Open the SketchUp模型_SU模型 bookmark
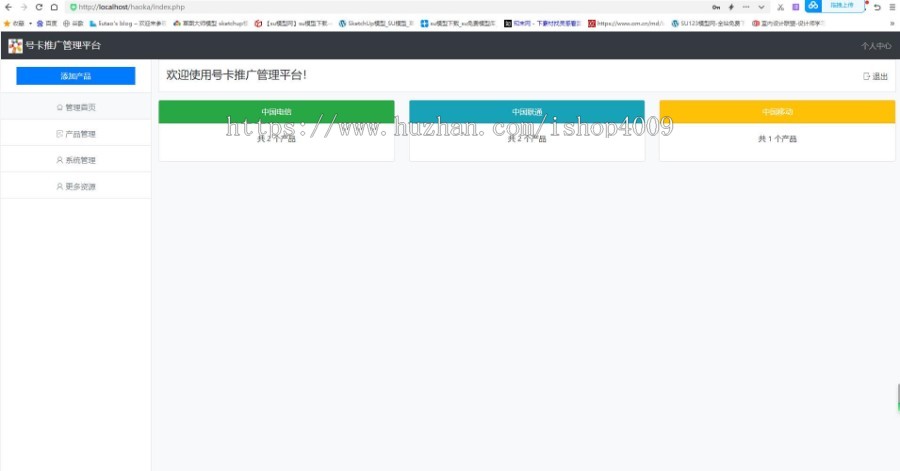Viewport: 900px width, 471px height. (376, 24)
